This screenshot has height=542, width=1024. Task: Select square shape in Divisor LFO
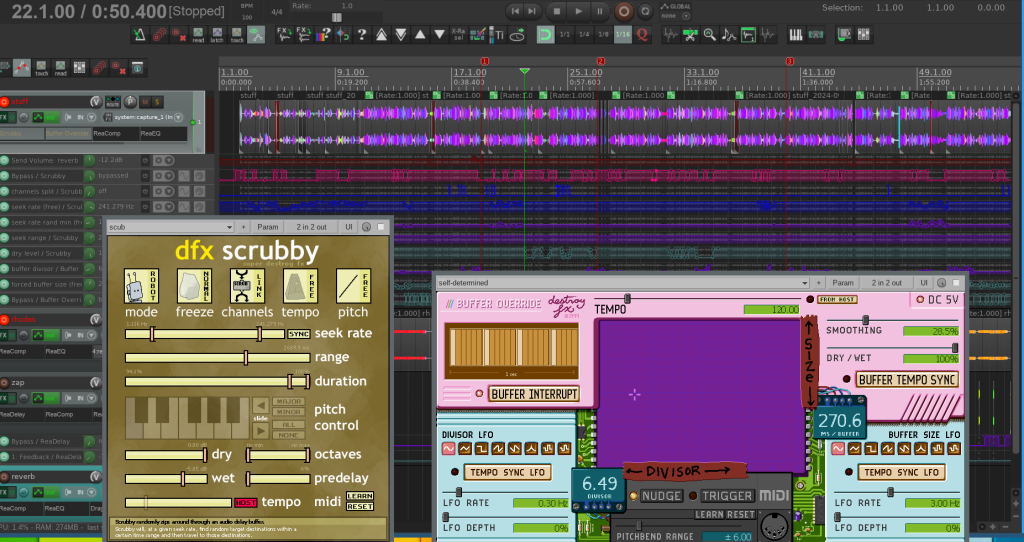(x=481, y=449)
